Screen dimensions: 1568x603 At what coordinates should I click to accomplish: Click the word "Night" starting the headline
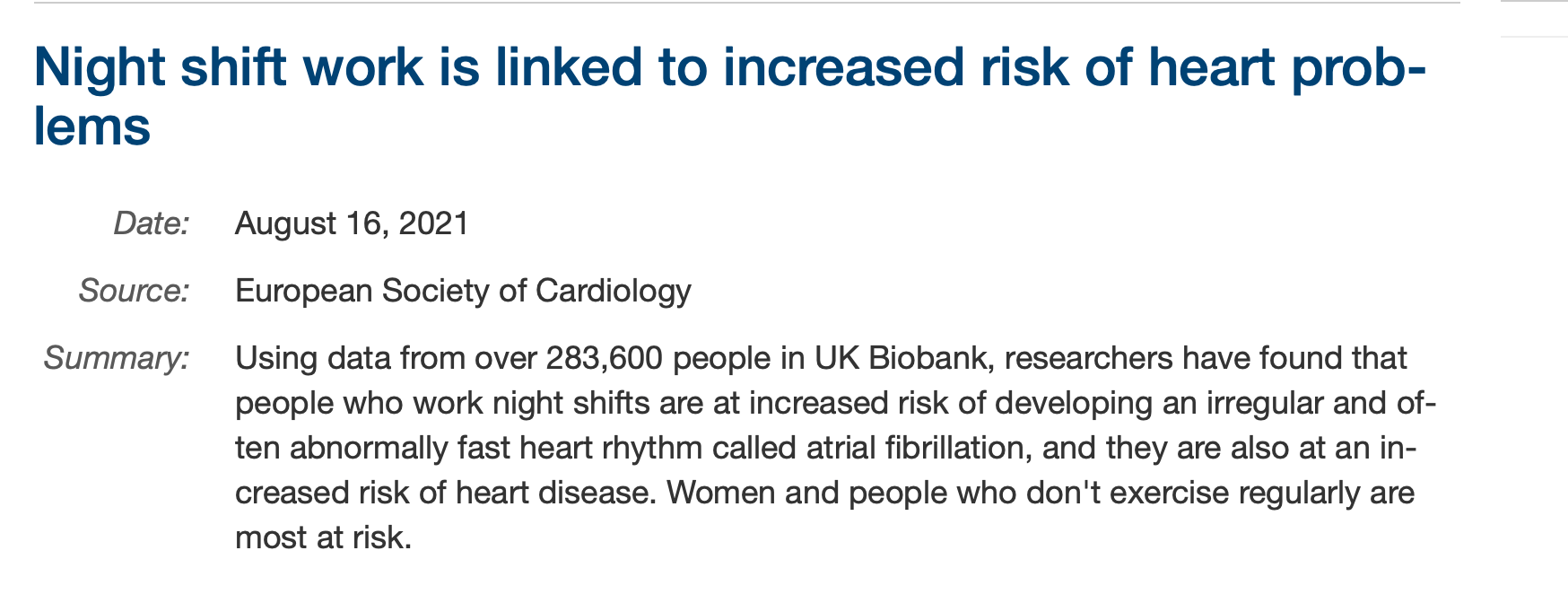[99, 68]
